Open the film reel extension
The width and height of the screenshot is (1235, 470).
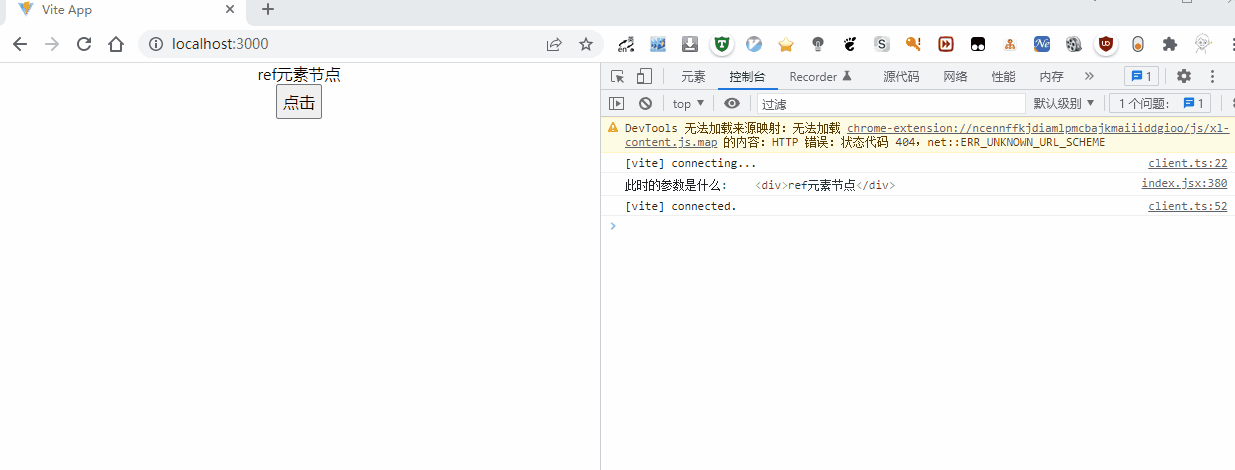pos(1073,44)
